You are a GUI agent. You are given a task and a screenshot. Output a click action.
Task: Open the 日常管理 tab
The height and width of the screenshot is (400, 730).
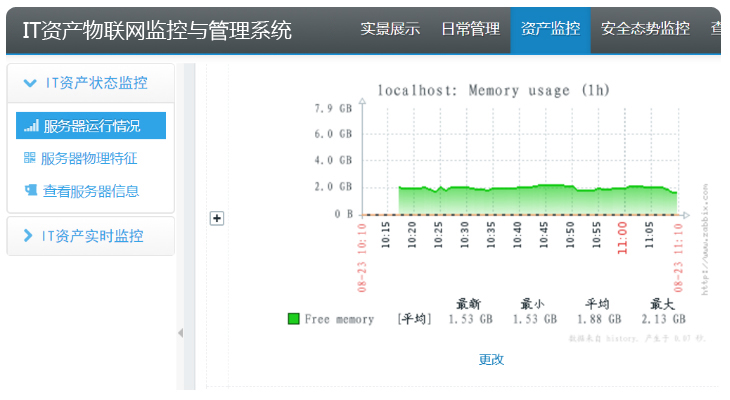tap(470, 28)
